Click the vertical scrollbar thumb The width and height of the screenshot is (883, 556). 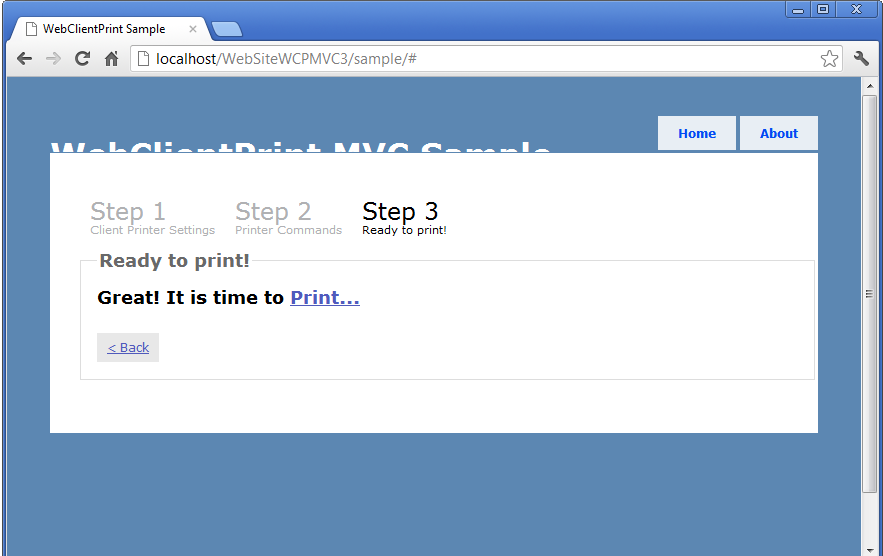869,293
